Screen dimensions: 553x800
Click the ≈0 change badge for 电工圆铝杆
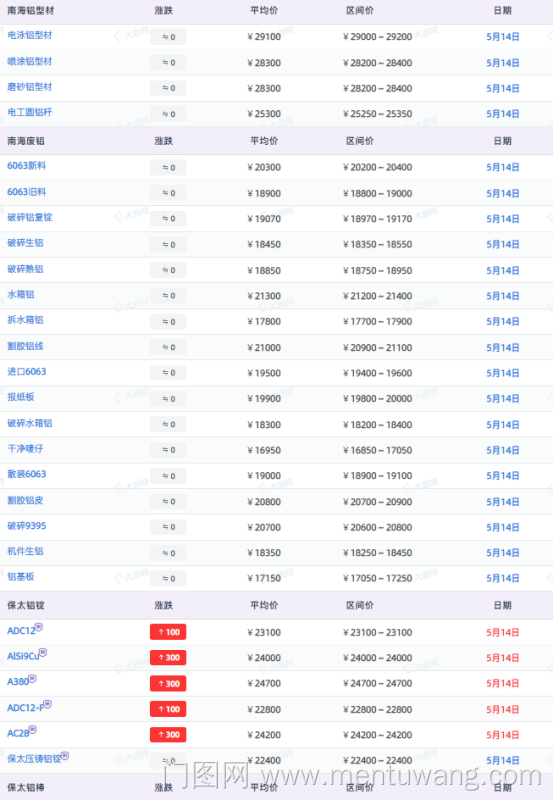(x=168, y=114)
